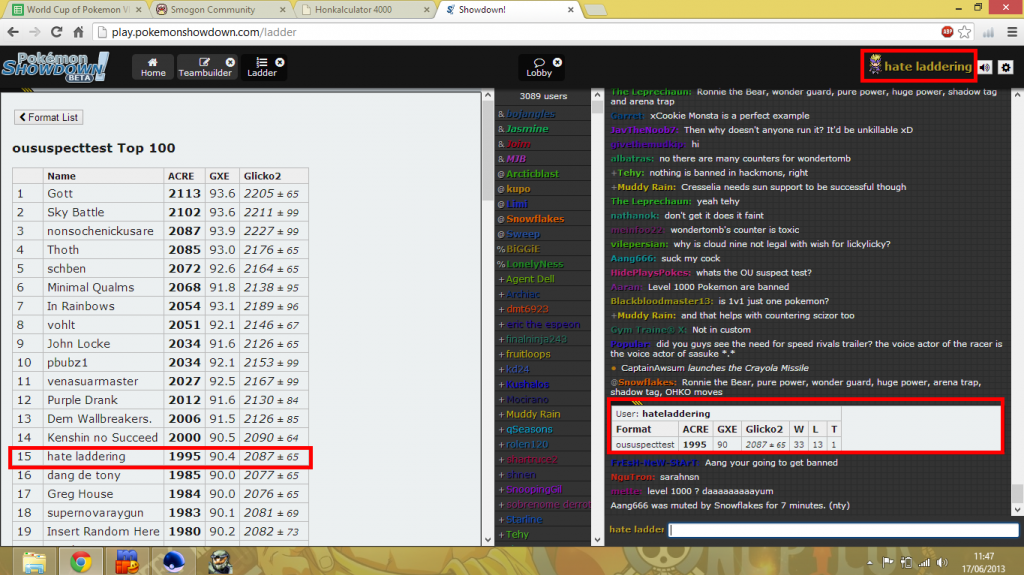Click the browser forward arrow
Image resolution: width=1024 pixels, height=575 pixels.
[x=35, y=32]
